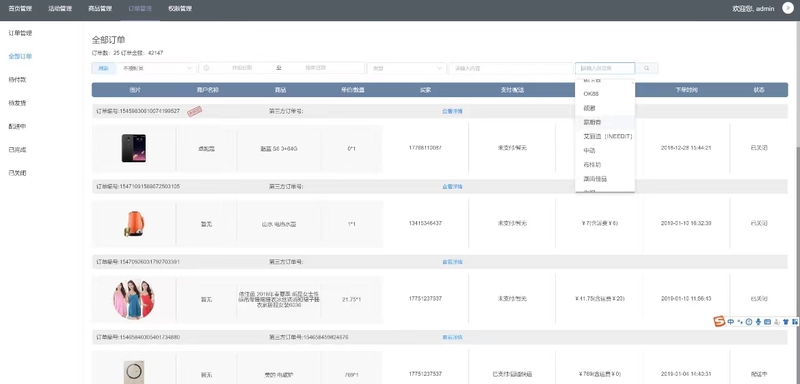Viewport: 800px width, 384px height.
Task: Open 商品管理 in the top navigation
Action: [100, 9]
